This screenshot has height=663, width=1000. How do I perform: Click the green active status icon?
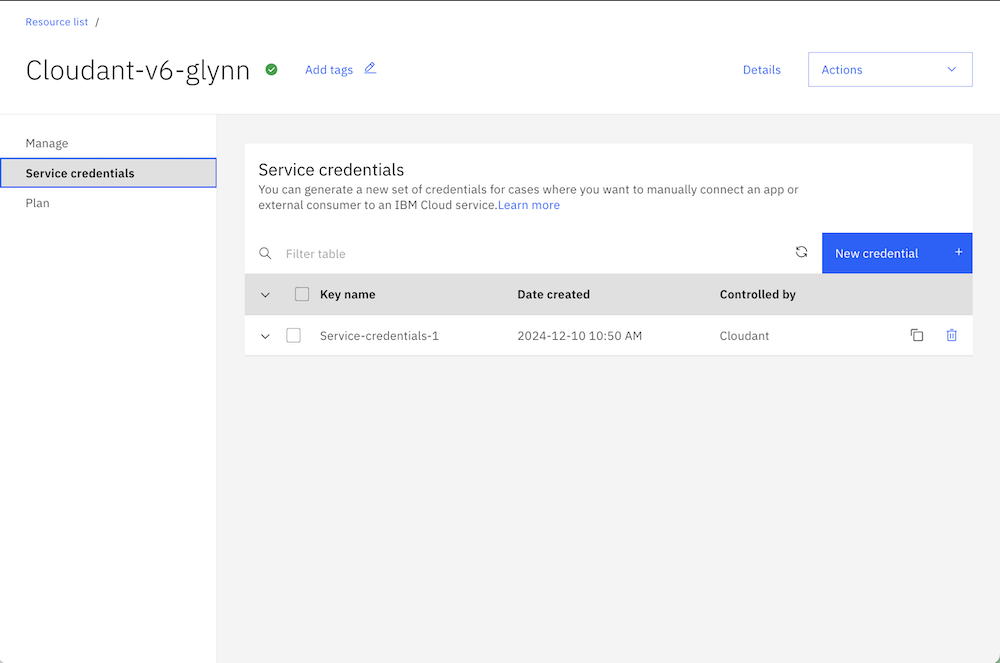click(272, 69)
